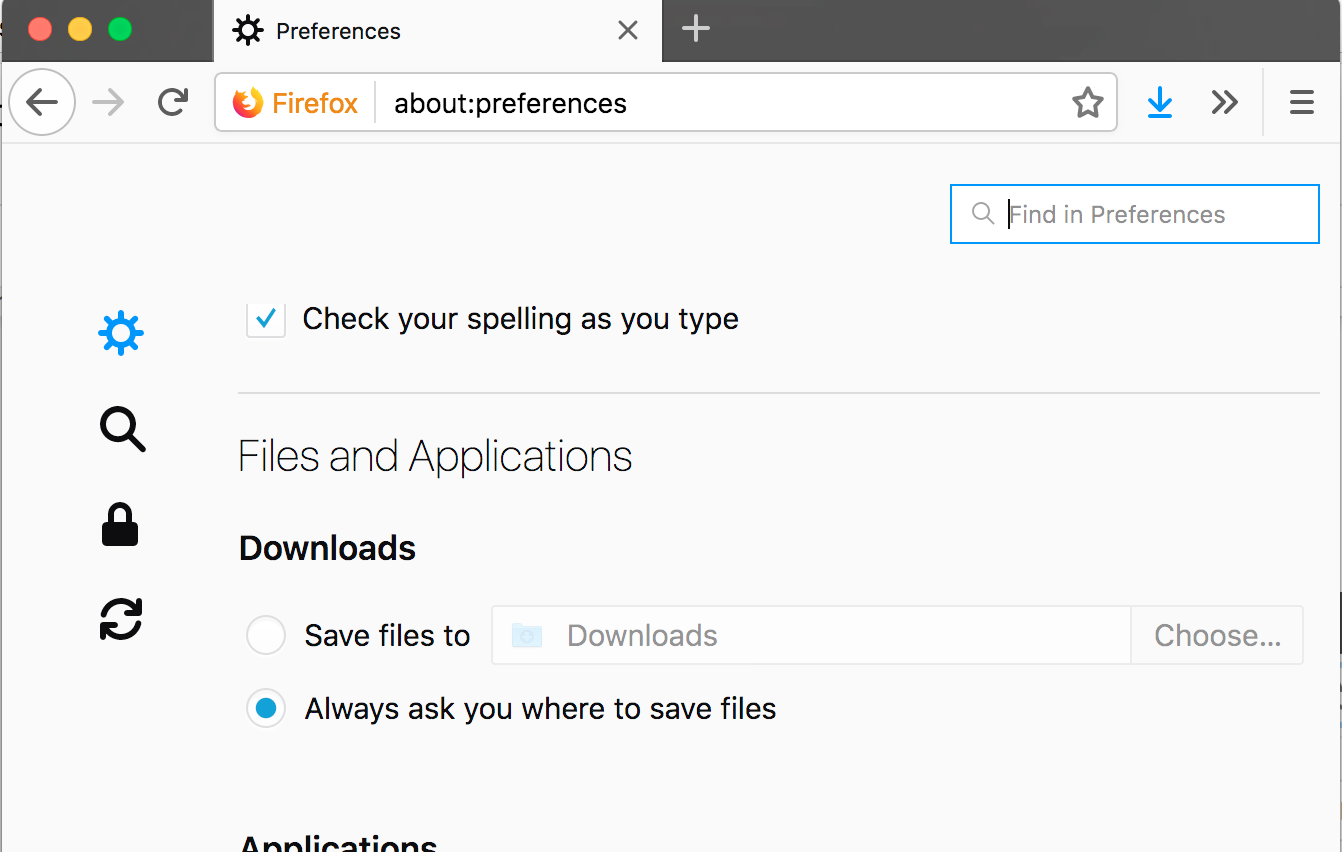Select Always ask you where to save files
The height and width of the screenshot is (852, 1342).
[x=266, y=708]
